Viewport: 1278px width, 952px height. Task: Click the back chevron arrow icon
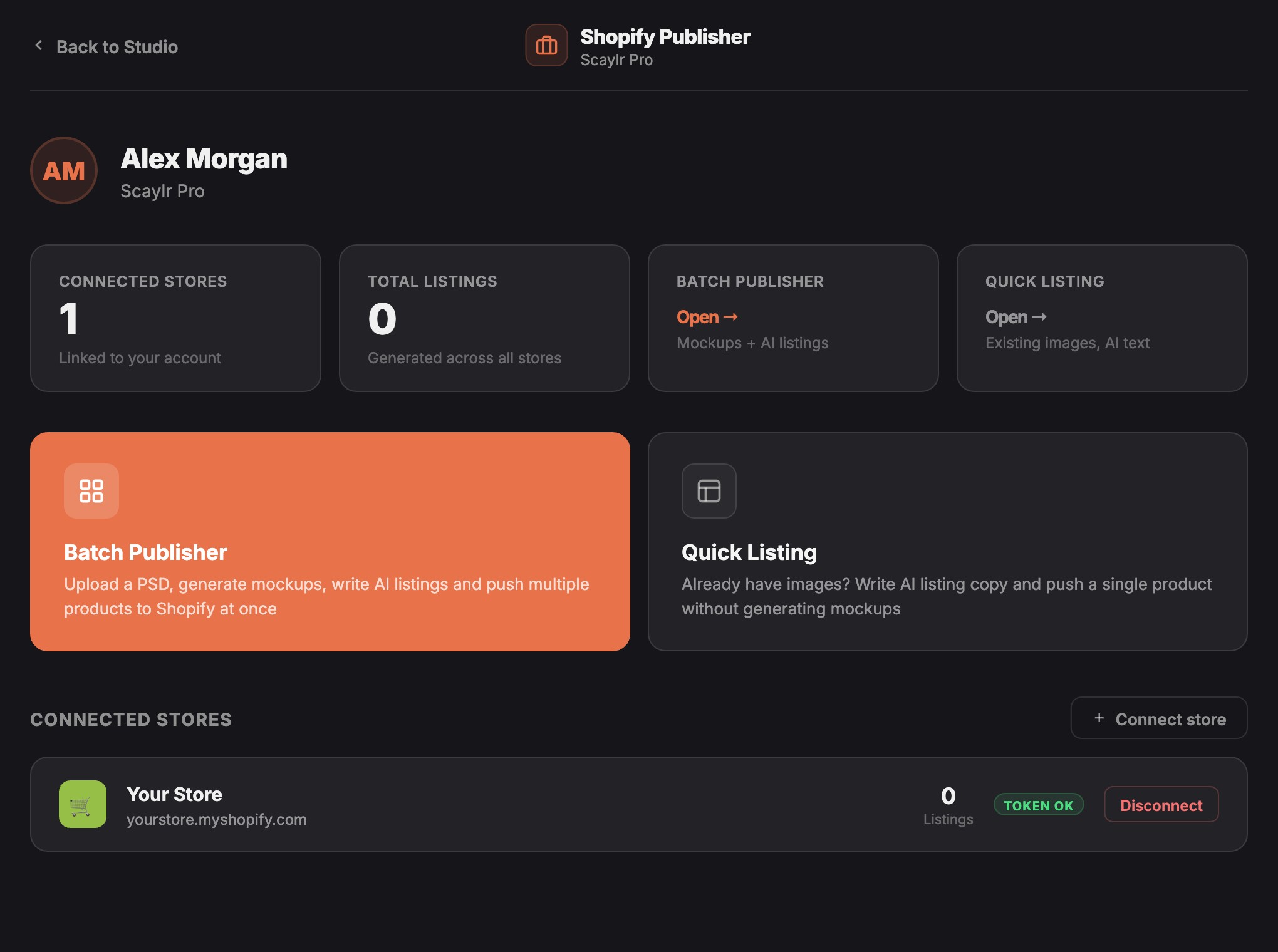(x=39, y=46)
